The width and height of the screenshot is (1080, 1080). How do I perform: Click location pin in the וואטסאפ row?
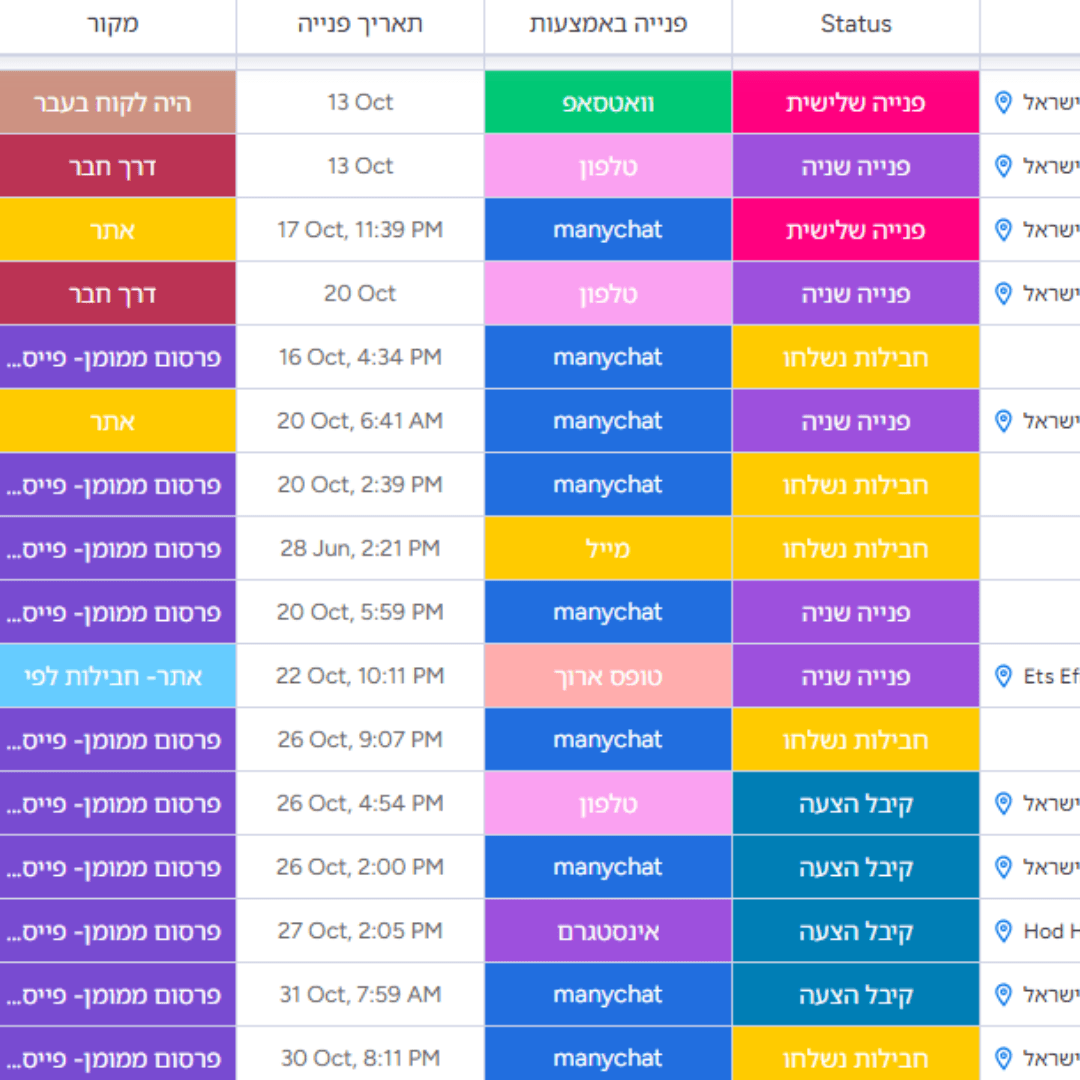click(1004, 102)
